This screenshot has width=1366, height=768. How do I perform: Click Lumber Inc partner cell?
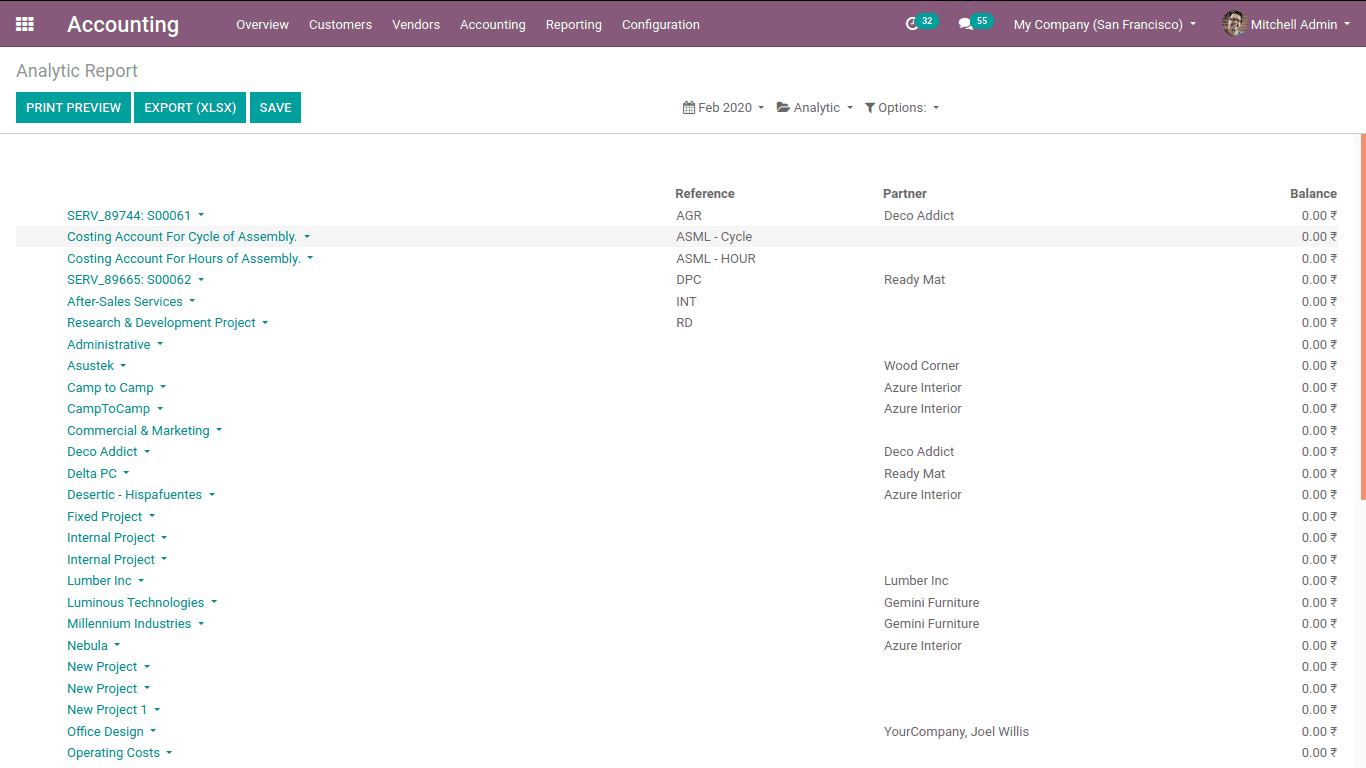pos(916,581)
